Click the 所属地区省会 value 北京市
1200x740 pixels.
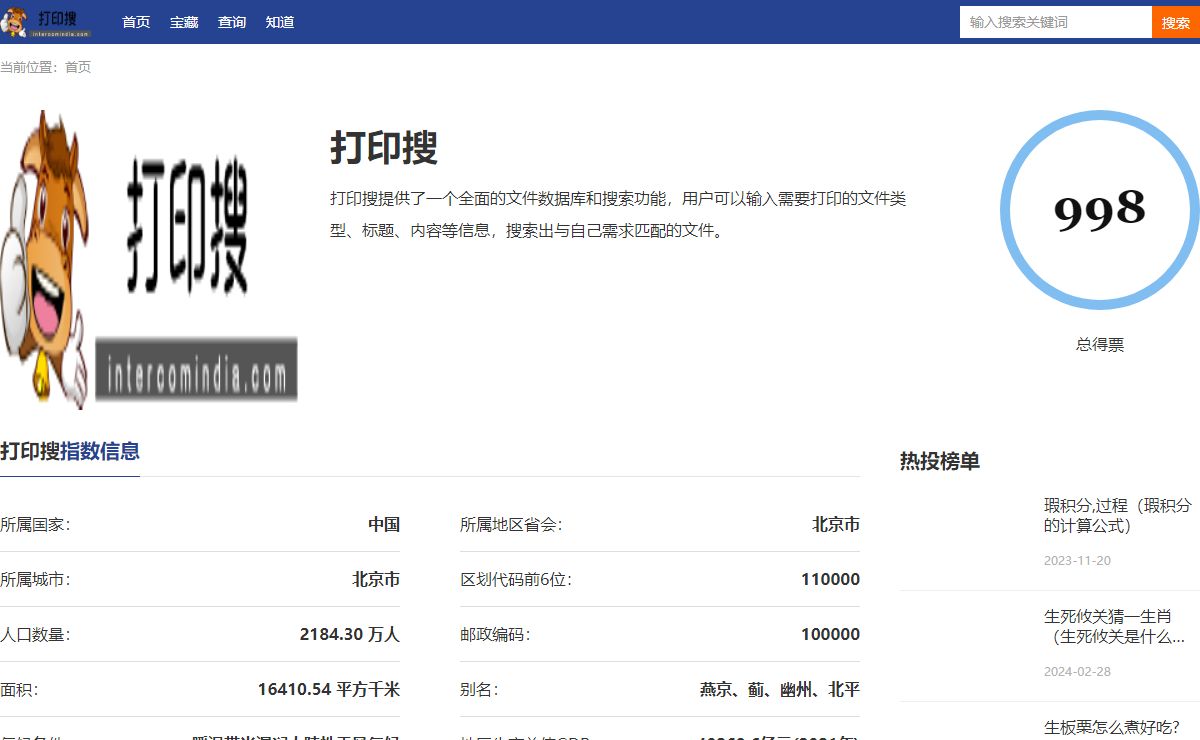836,525
